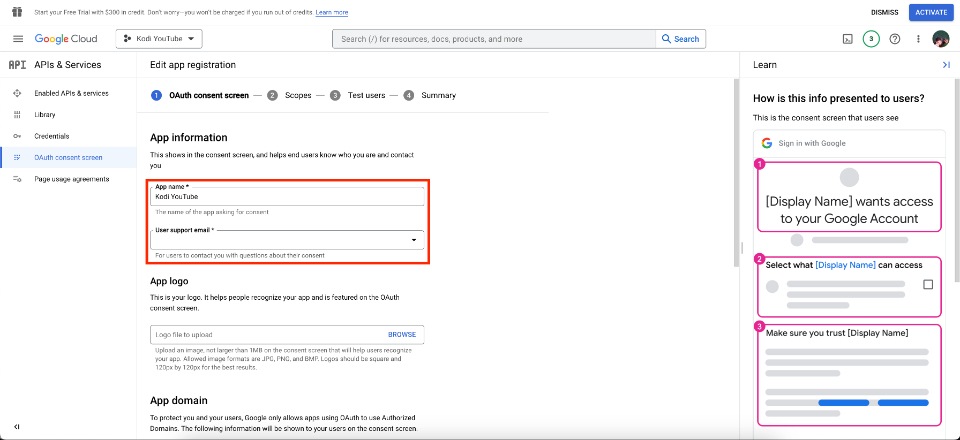Jump to step 3 Test users
Screen dimensions: 960x440
pyautogui.click(x=358, y=95)
